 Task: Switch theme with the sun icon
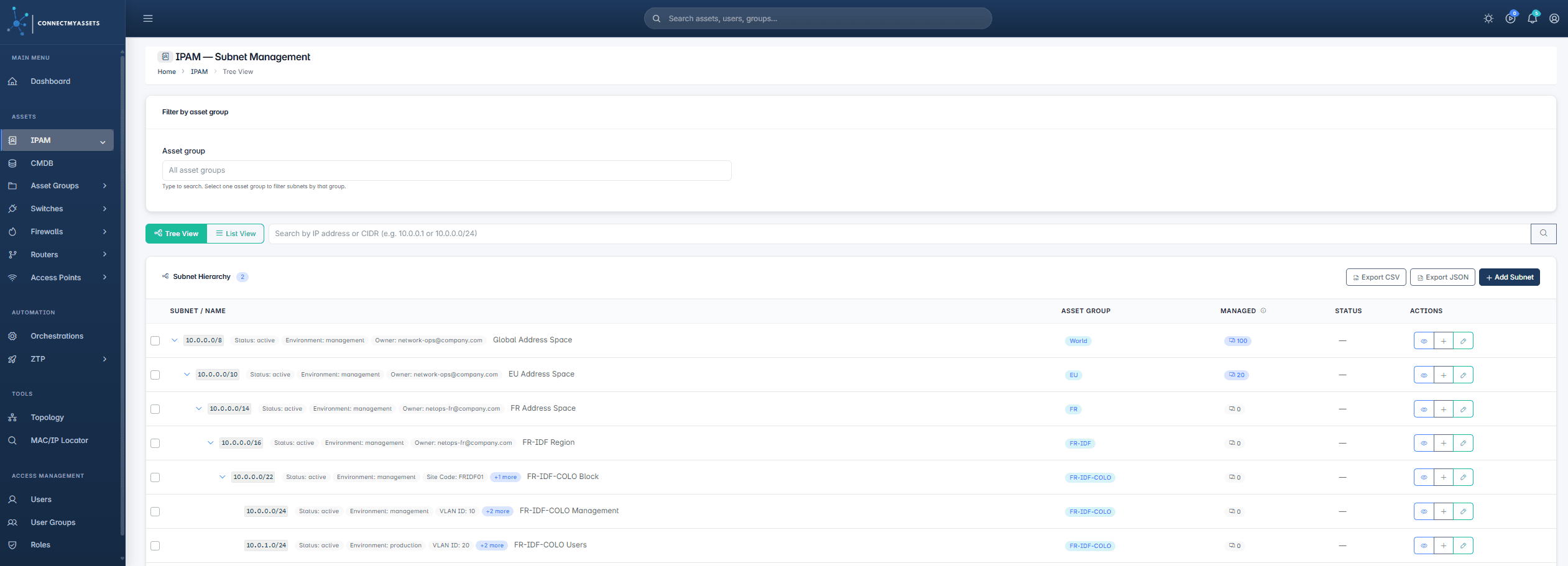click(1488, 19)
